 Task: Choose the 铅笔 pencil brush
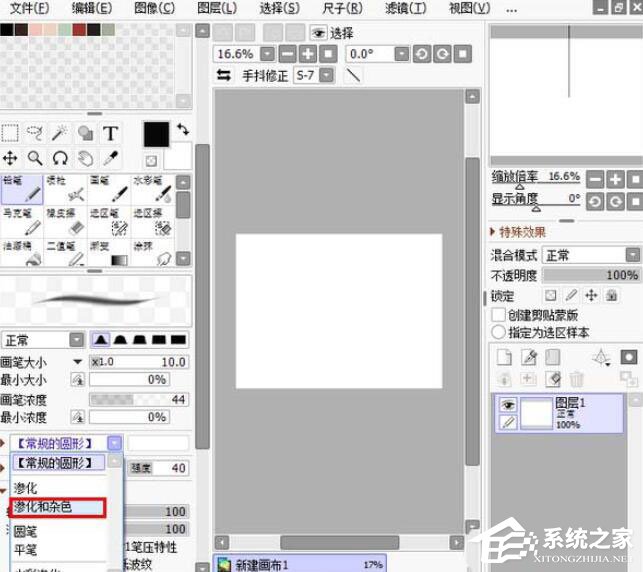[22, 189]
